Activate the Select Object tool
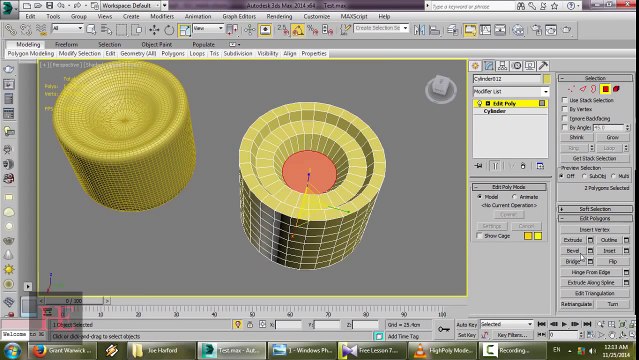 pos(91,30)
